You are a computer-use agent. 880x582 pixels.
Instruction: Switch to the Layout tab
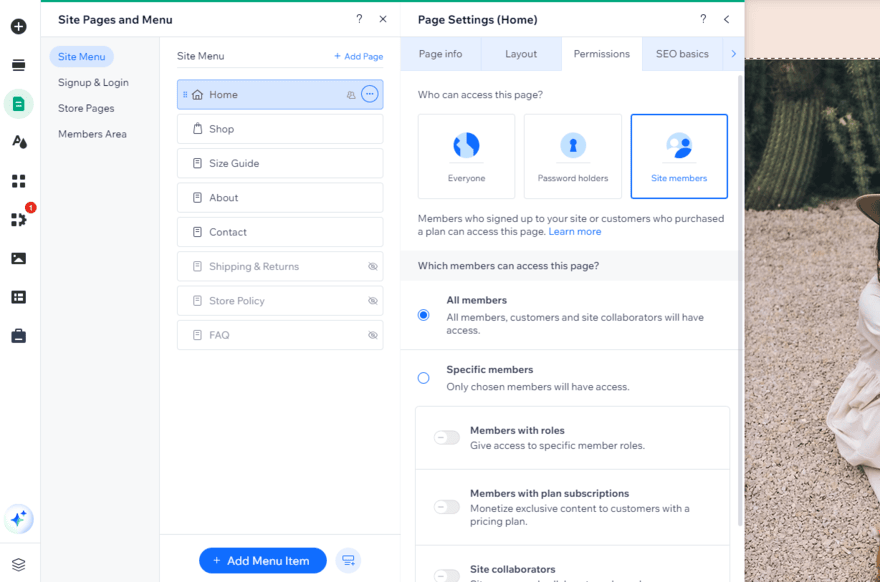click(521, 54)
